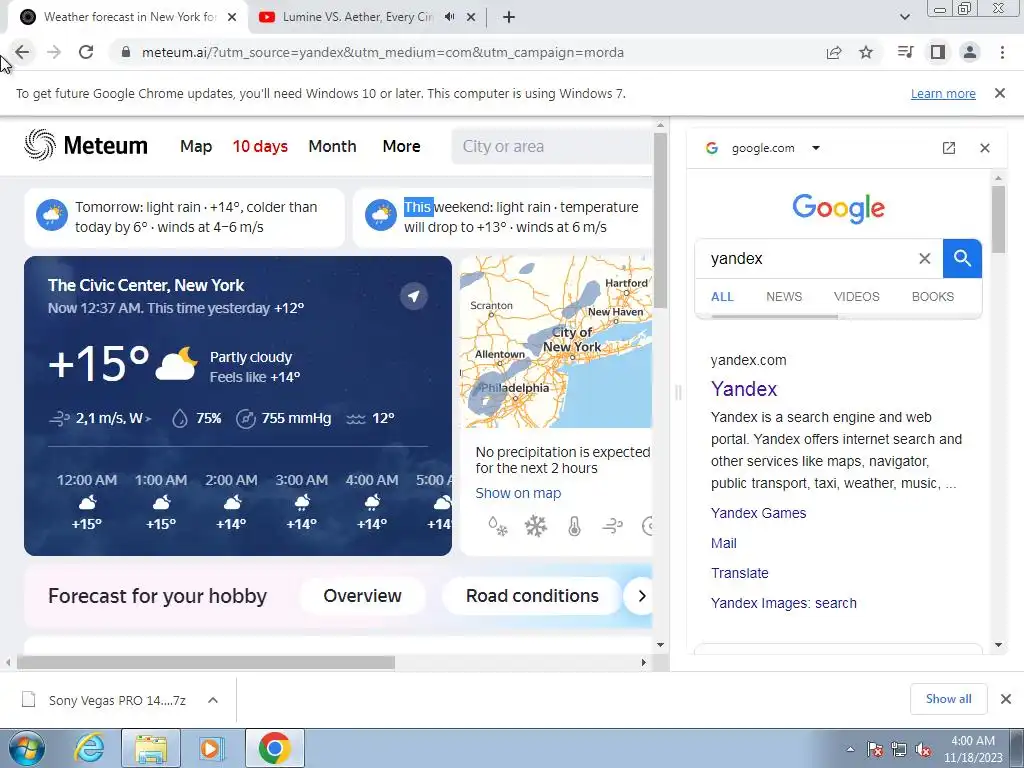The image size is (1024, 768).
Task: Select the ALL results tab
Action: pos(722,297)
